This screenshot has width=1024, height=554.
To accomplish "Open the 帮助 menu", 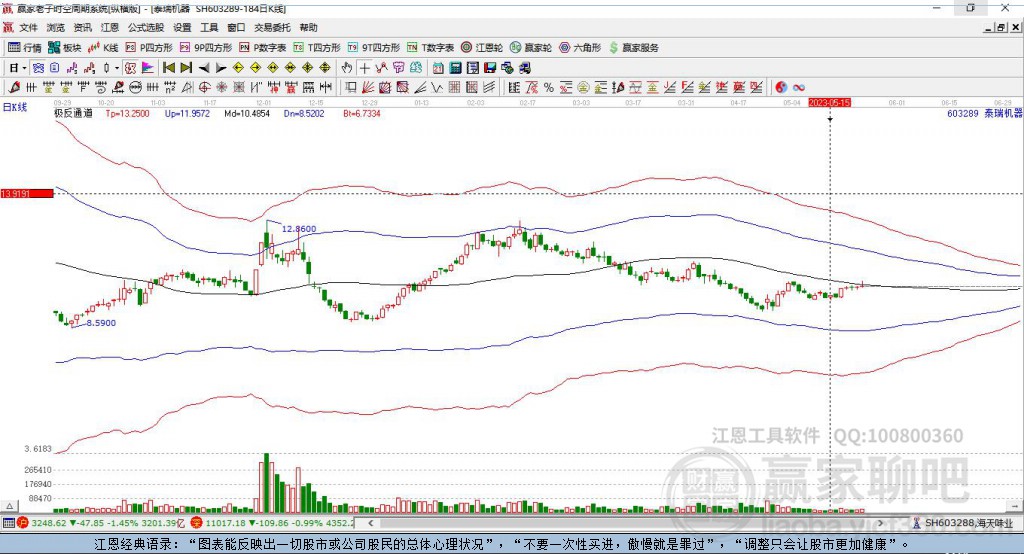I will point(308,27).
